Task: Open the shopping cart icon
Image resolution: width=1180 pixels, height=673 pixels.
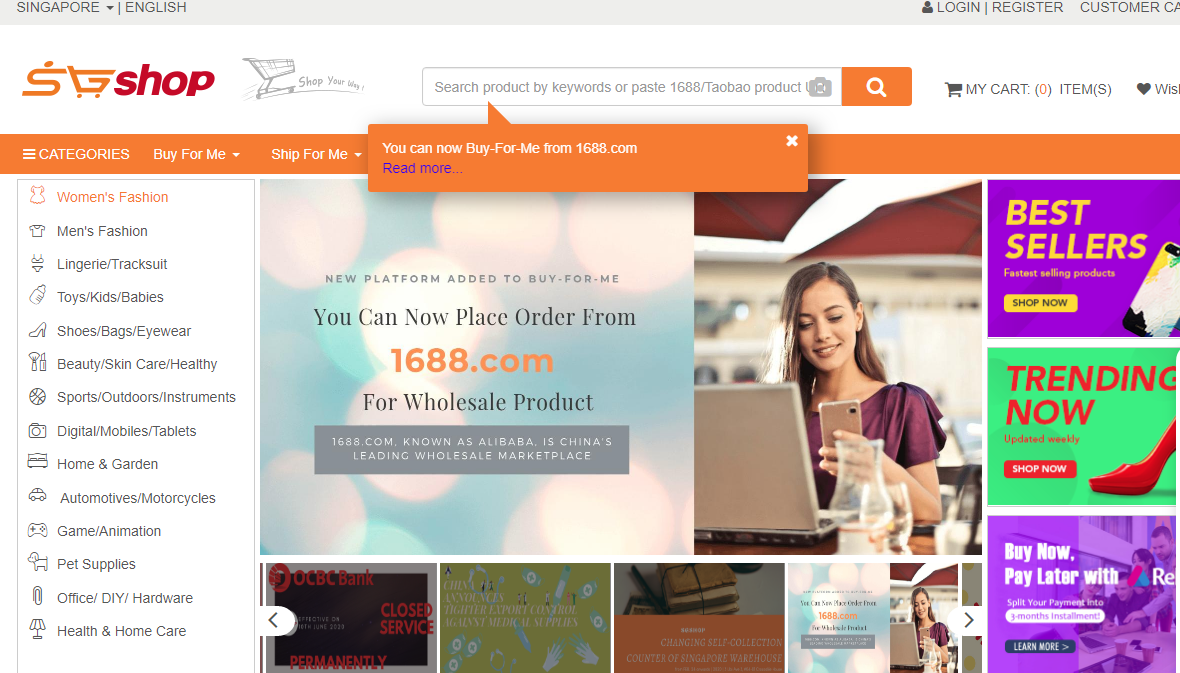Action: [953, 90]
